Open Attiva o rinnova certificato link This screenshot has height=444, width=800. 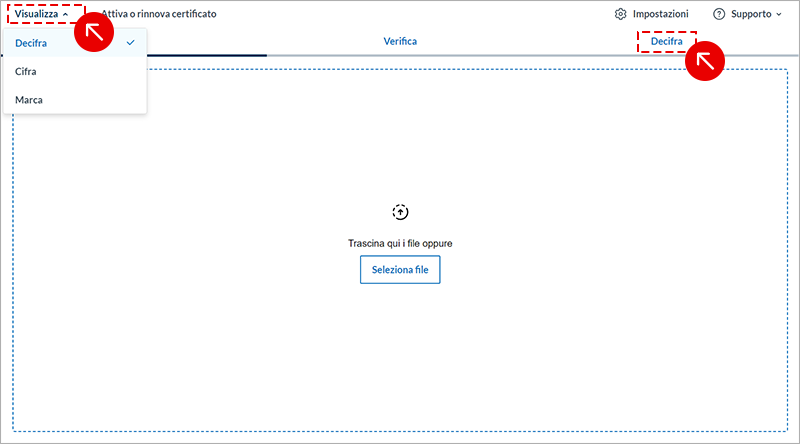[160, 14]
